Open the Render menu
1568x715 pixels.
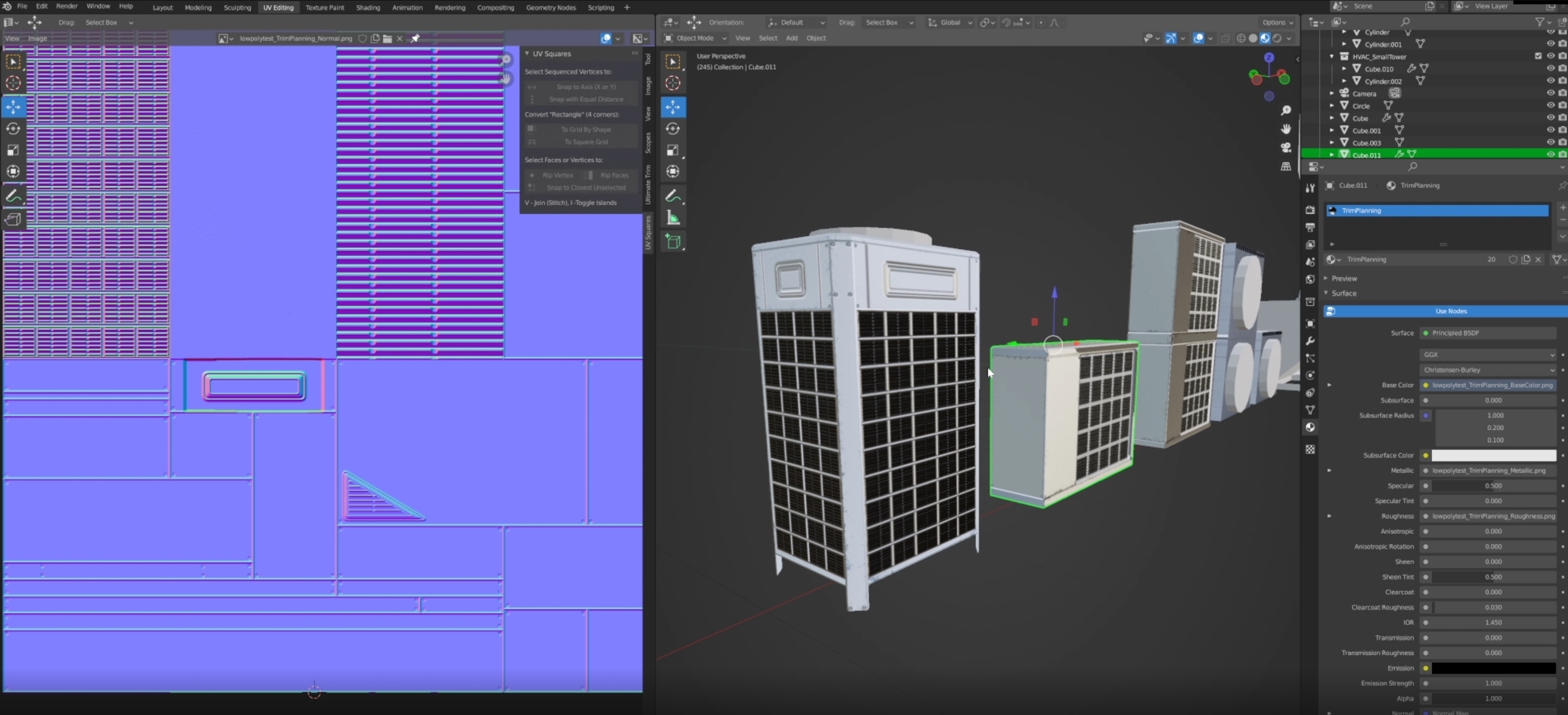(67, 6)
